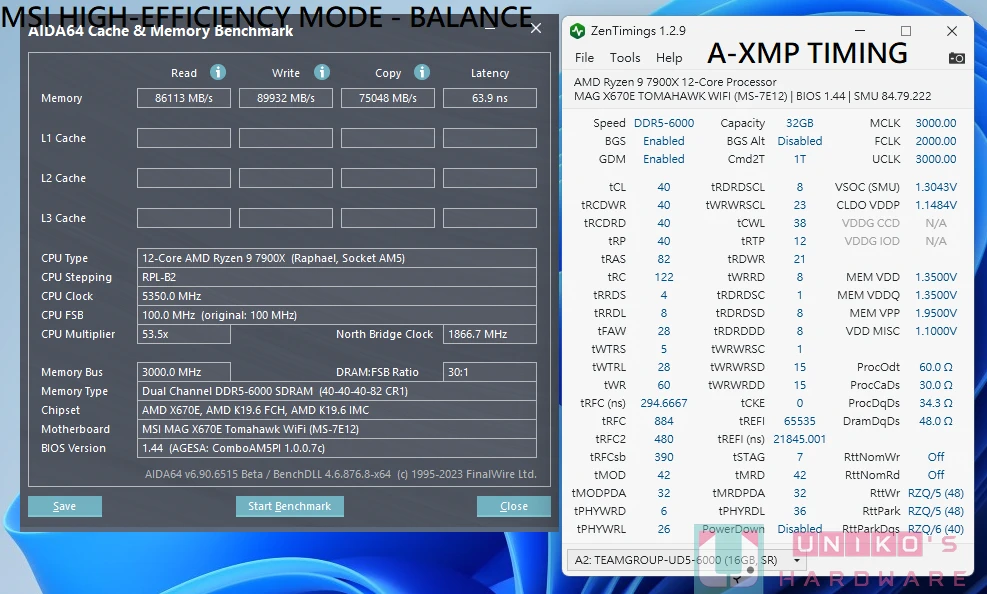The image size is (987, 594).
Task: Click the empty L1 Cache Read field
Action: (184, 138)
